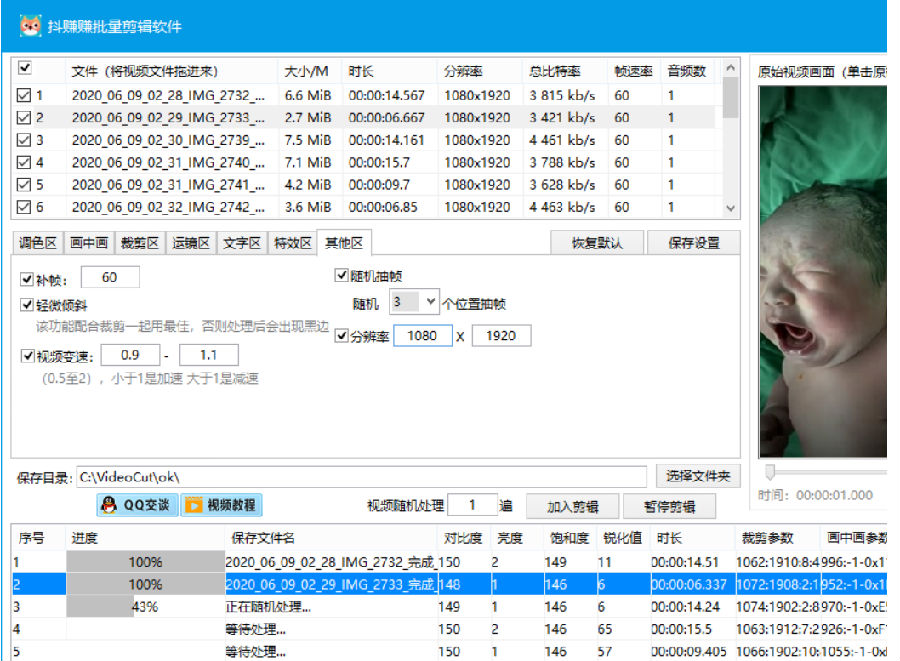Toggle the 视频变速 speed change checkbox

tap(27, 356)
